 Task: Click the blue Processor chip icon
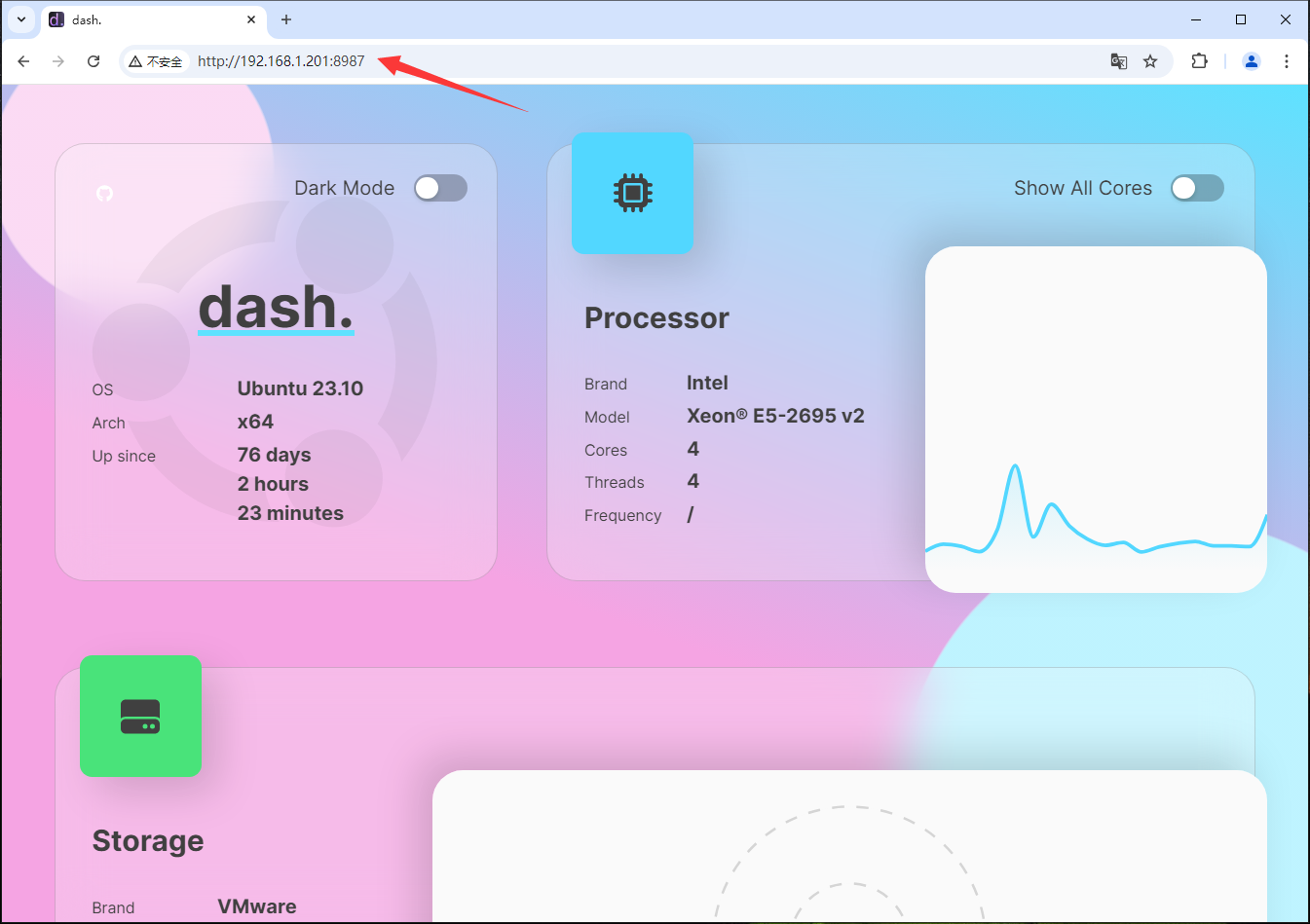pos(632,193)
